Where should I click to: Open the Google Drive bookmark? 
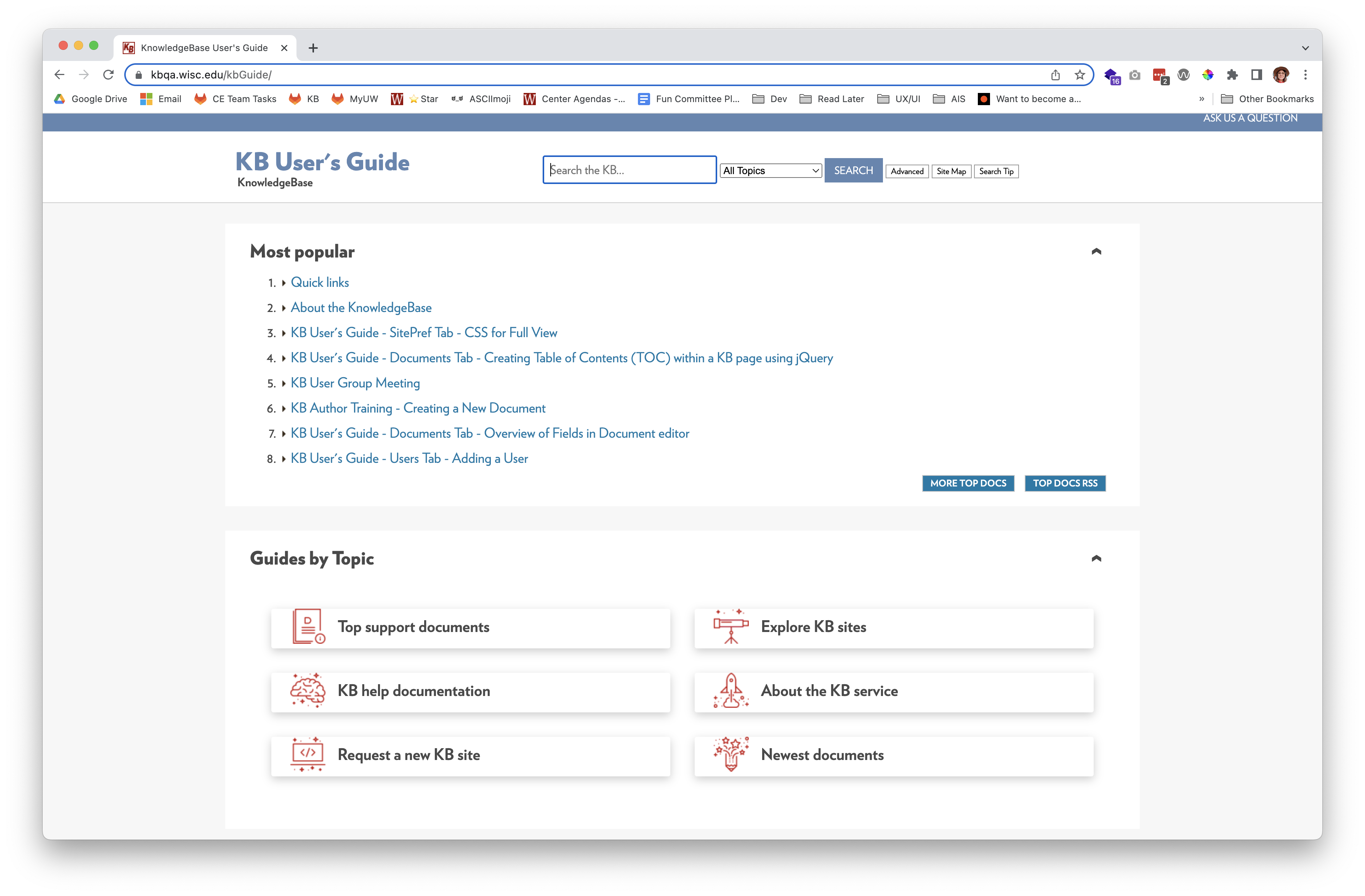tap(91, 99)
